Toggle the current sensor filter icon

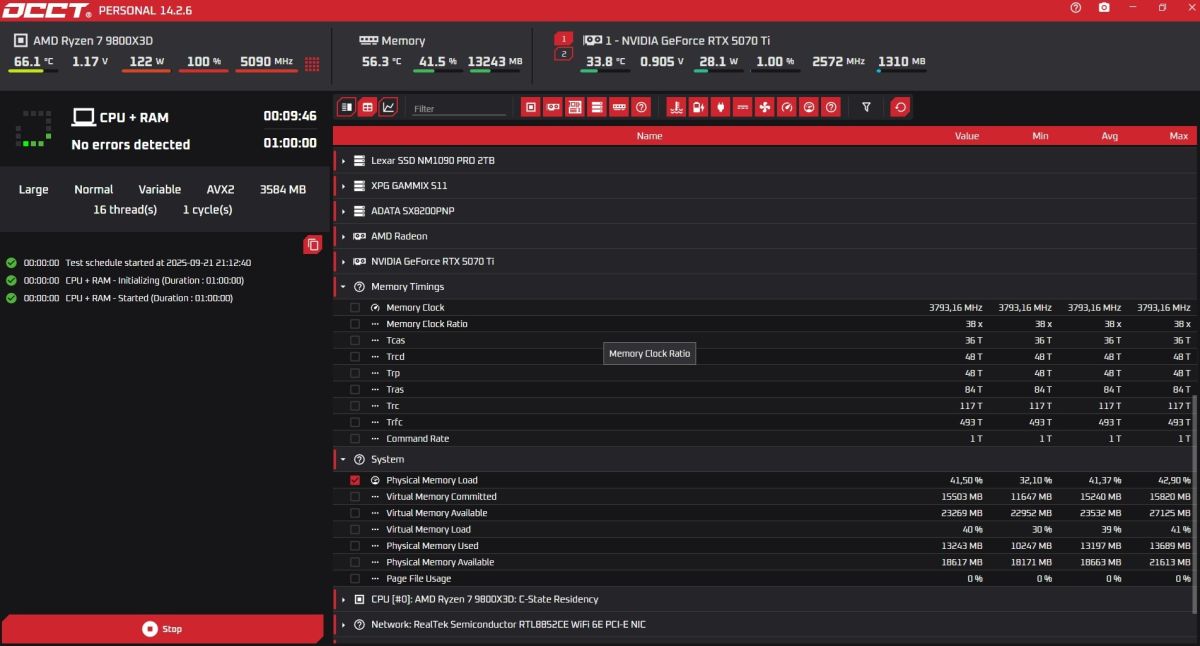[x=742, y=107]
